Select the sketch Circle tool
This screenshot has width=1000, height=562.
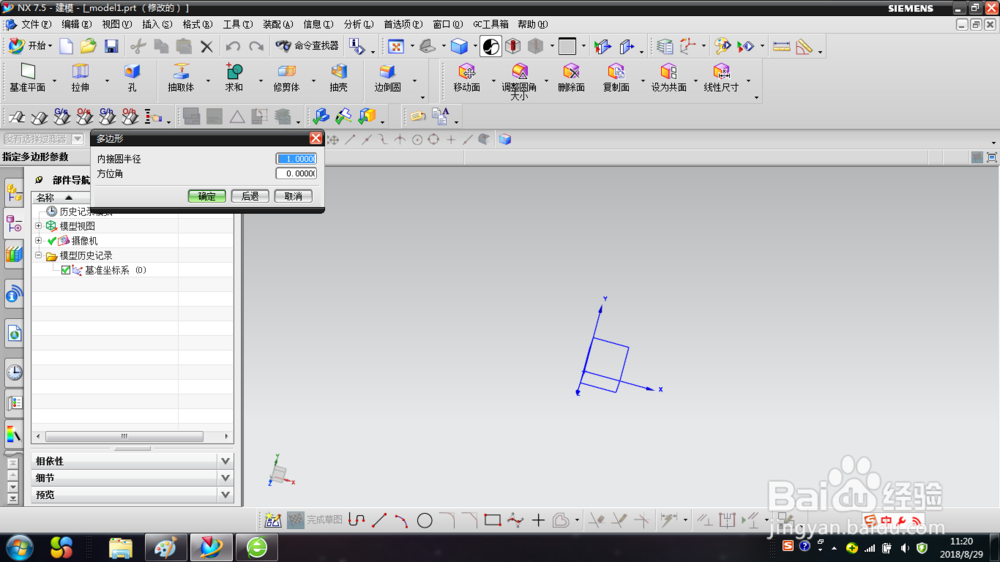pyautogui.click(x=425, y=521)
